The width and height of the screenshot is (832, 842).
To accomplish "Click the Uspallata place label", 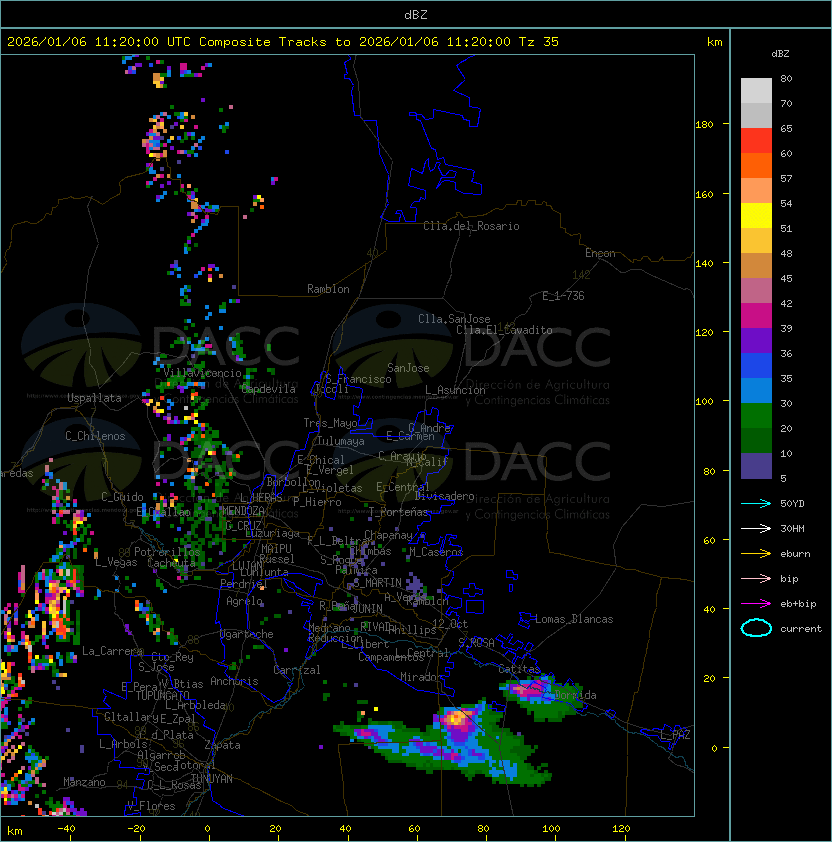I will tap(94, 398).
